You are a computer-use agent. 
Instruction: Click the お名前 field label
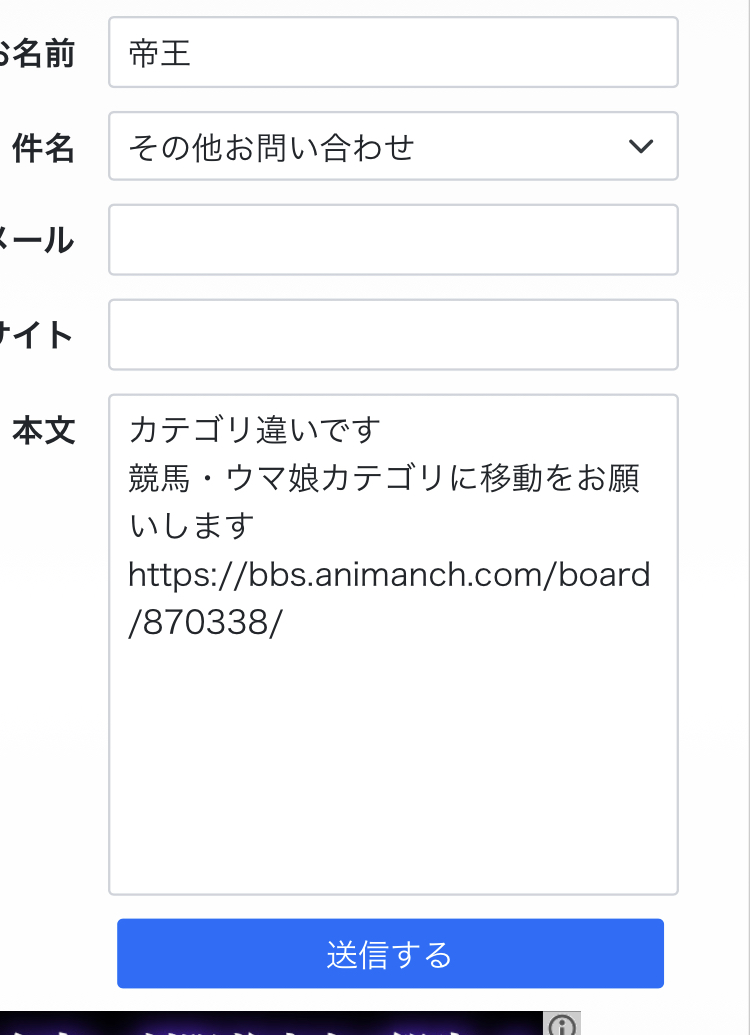pyautogui.click(x=36, y=53)
